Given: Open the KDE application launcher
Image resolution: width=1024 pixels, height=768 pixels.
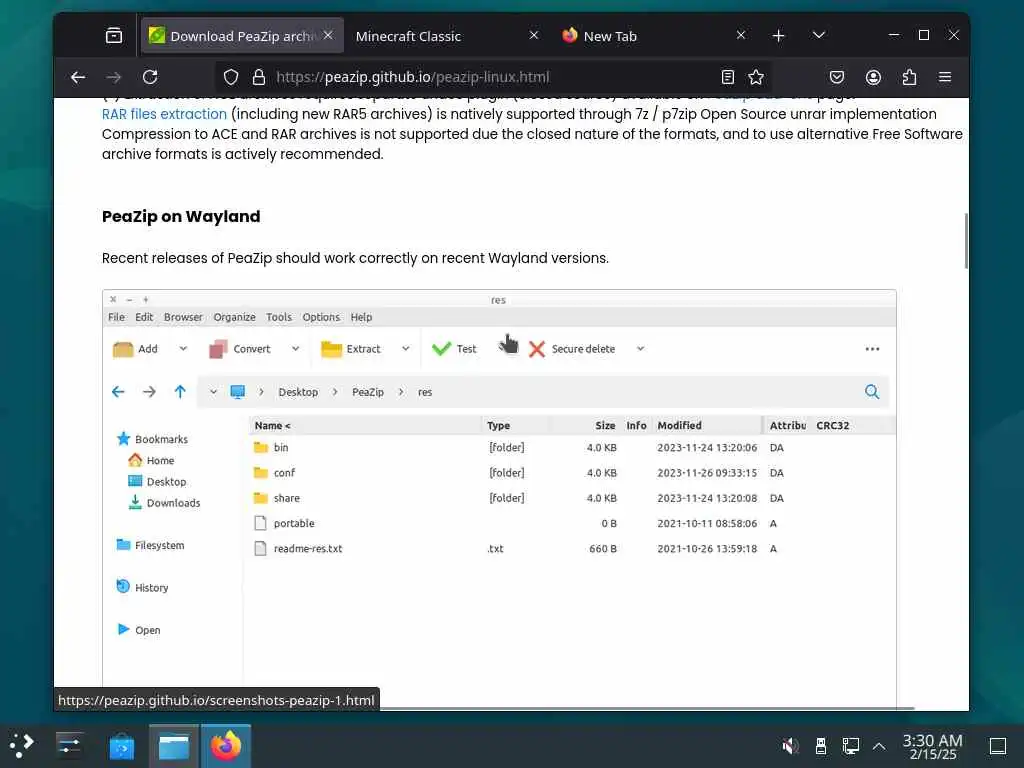Looking at the screenshot, I should click(x=22, y=745).
